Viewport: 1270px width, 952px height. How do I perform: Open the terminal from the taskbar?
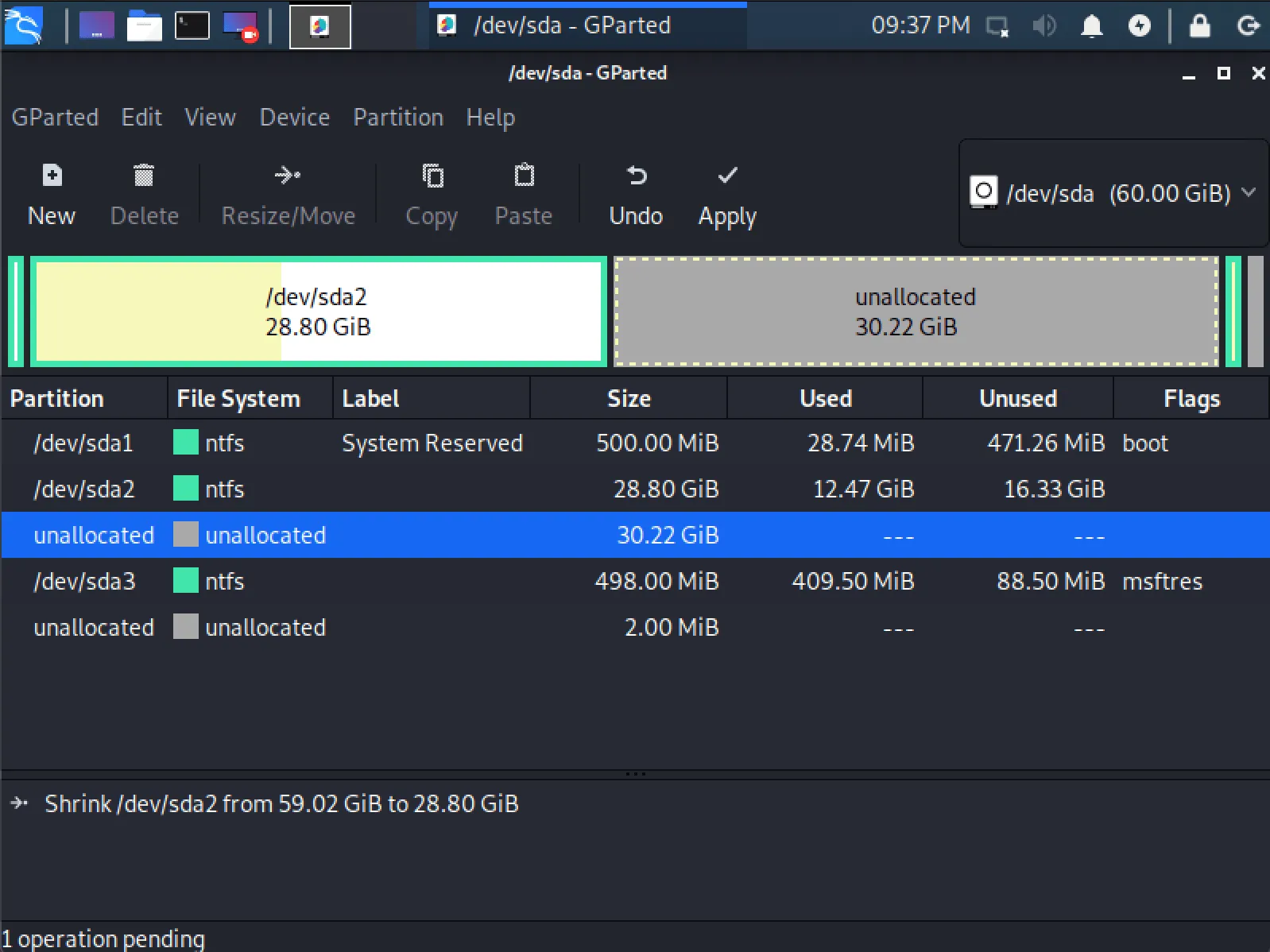(x=192, y=26)
